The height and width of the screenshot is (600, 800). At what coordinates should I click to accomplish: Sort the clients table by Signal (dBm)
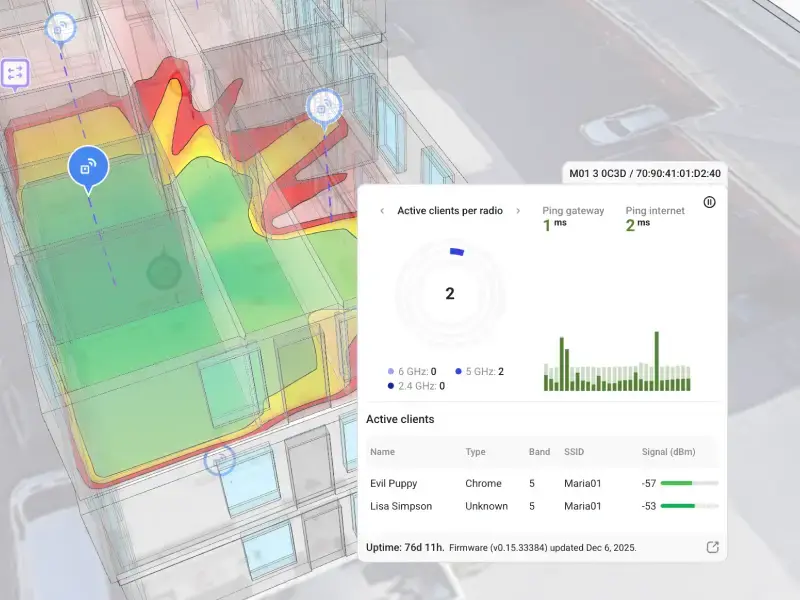tap(667, 452)
